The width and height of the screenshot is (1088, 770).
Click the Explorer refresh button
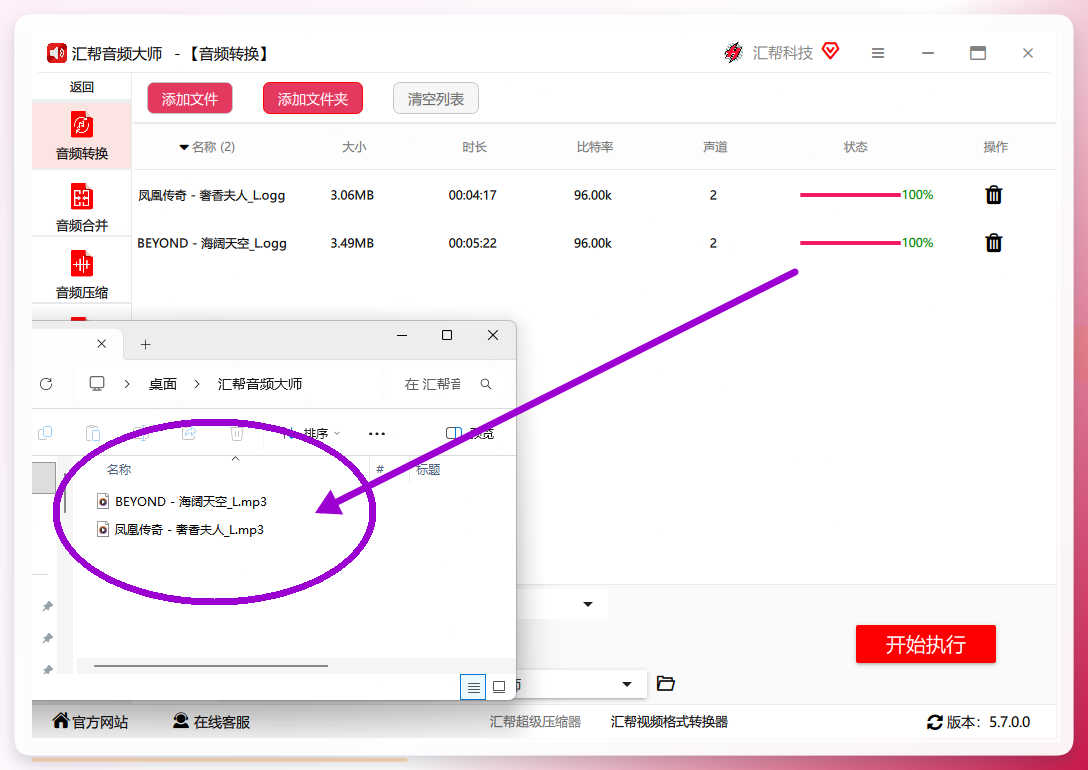(46, 384)
